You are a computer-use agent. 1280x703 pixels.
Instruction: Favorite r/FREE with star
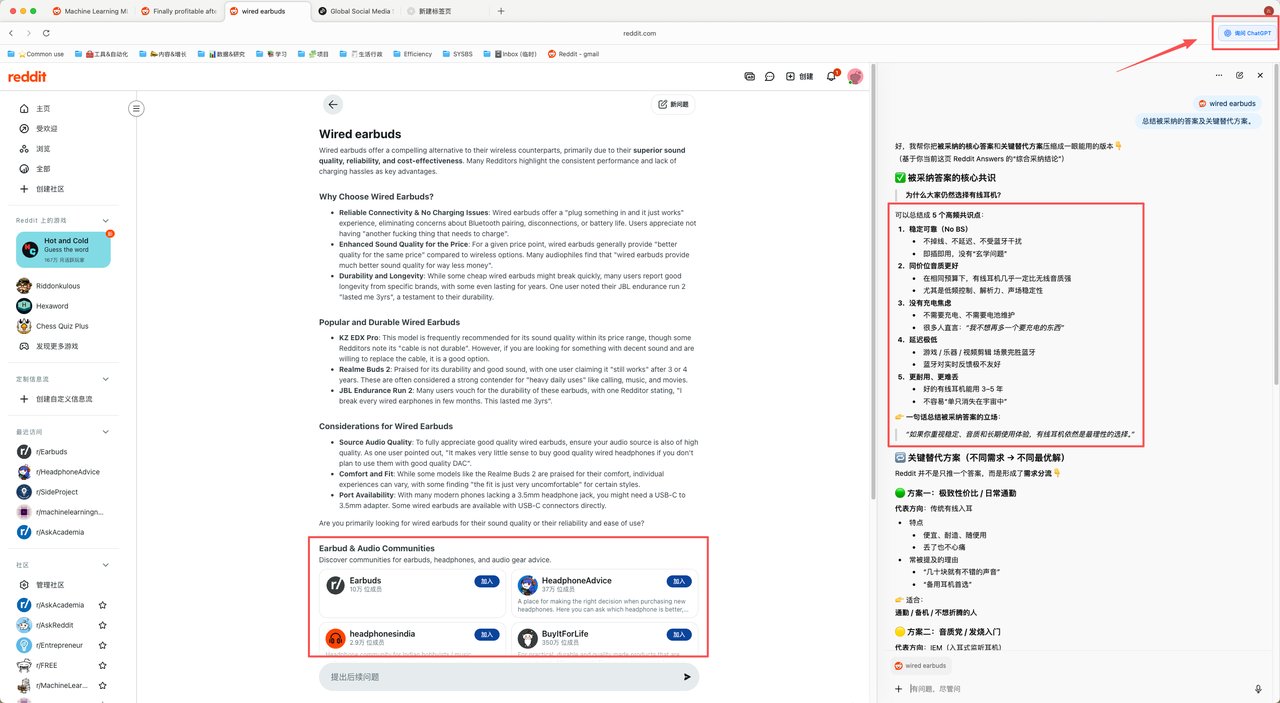tap(102, 665)
